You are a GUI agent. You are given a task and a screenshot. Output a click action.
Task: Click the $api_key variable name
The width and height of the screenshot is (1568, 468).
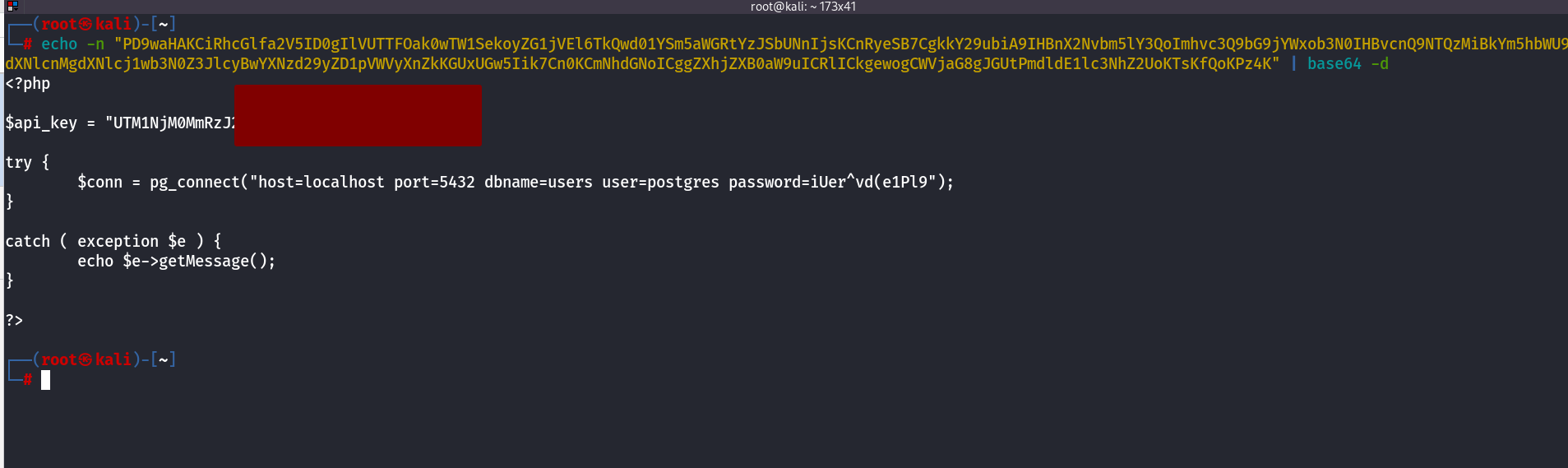[x=41, y=123]
